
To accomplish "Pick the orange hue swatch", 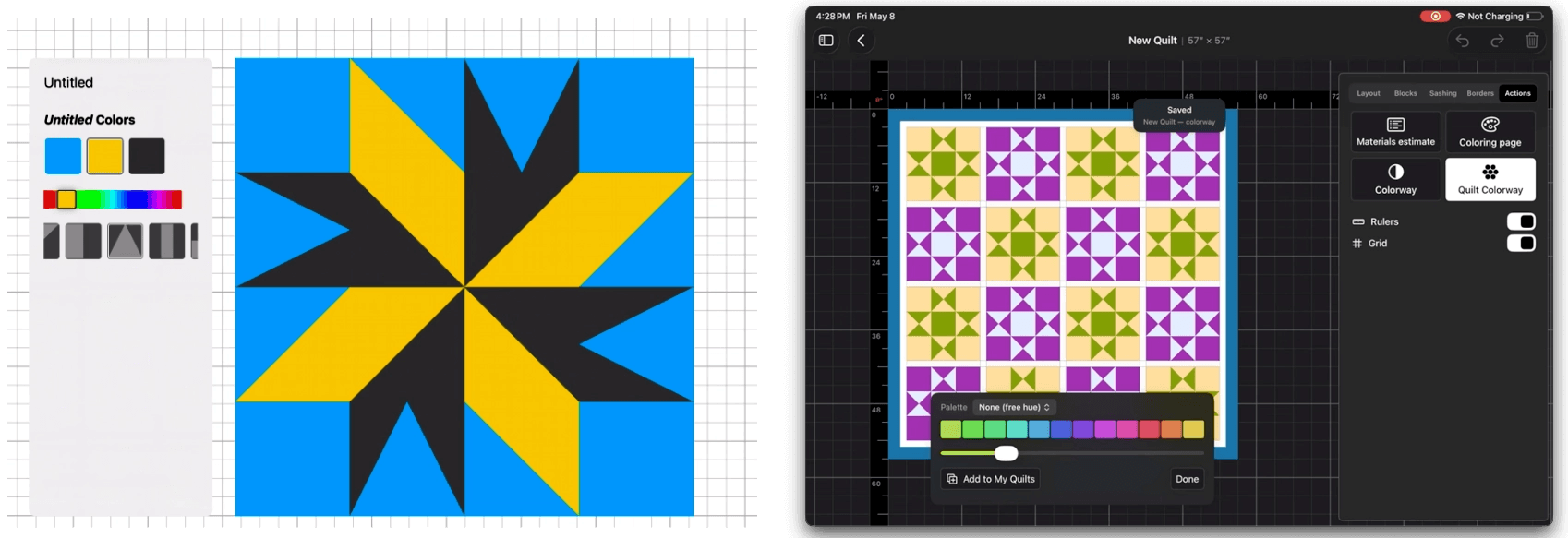I will (x=1171, y=429).
